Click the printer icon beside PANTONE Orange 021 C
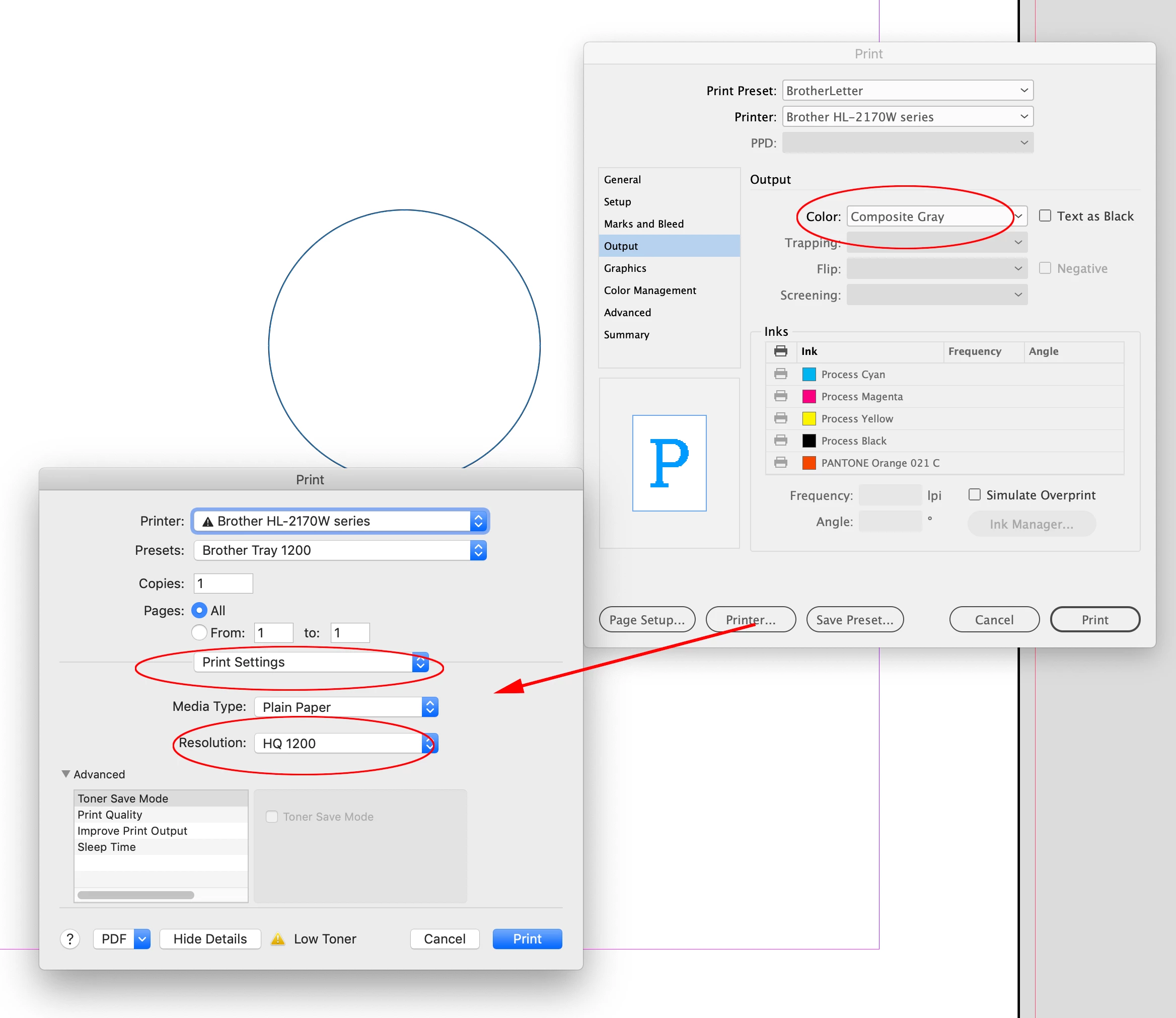1176x1018 pixels. 781,462
